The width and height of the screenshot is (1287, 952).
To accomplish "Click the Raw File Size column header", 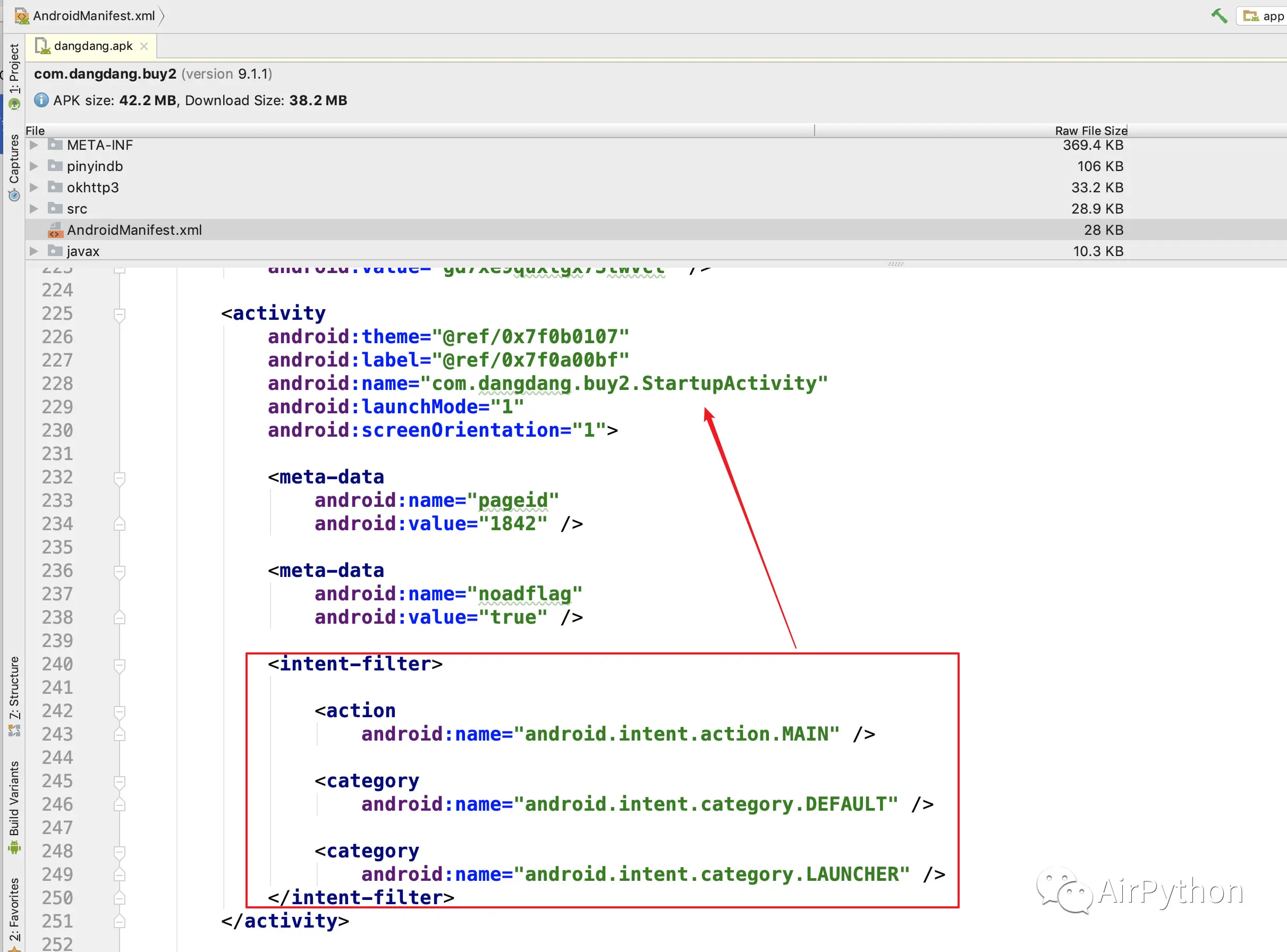I will tap(1090, 131).
